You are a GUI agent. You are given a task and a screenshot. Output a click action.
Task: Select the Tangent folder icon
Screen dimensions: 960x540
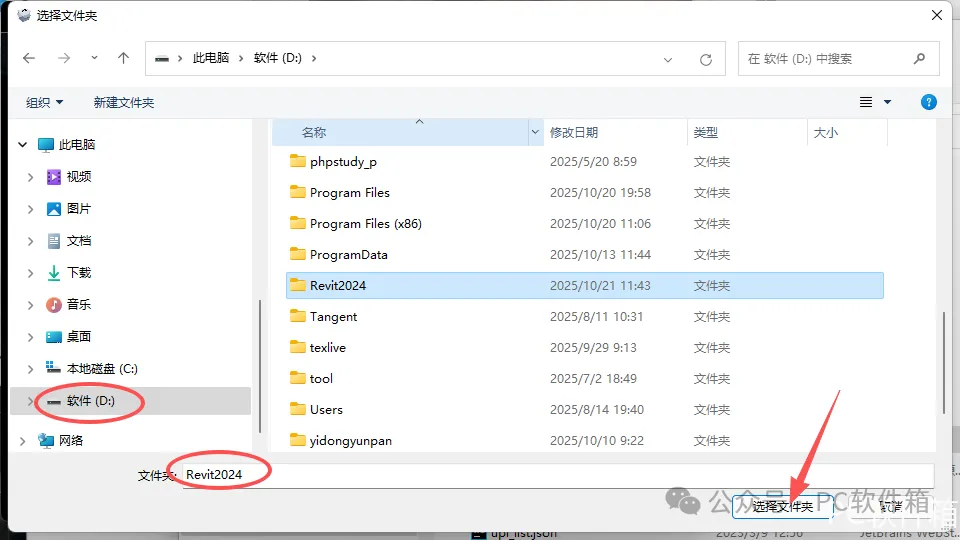(x=298, y=316)
